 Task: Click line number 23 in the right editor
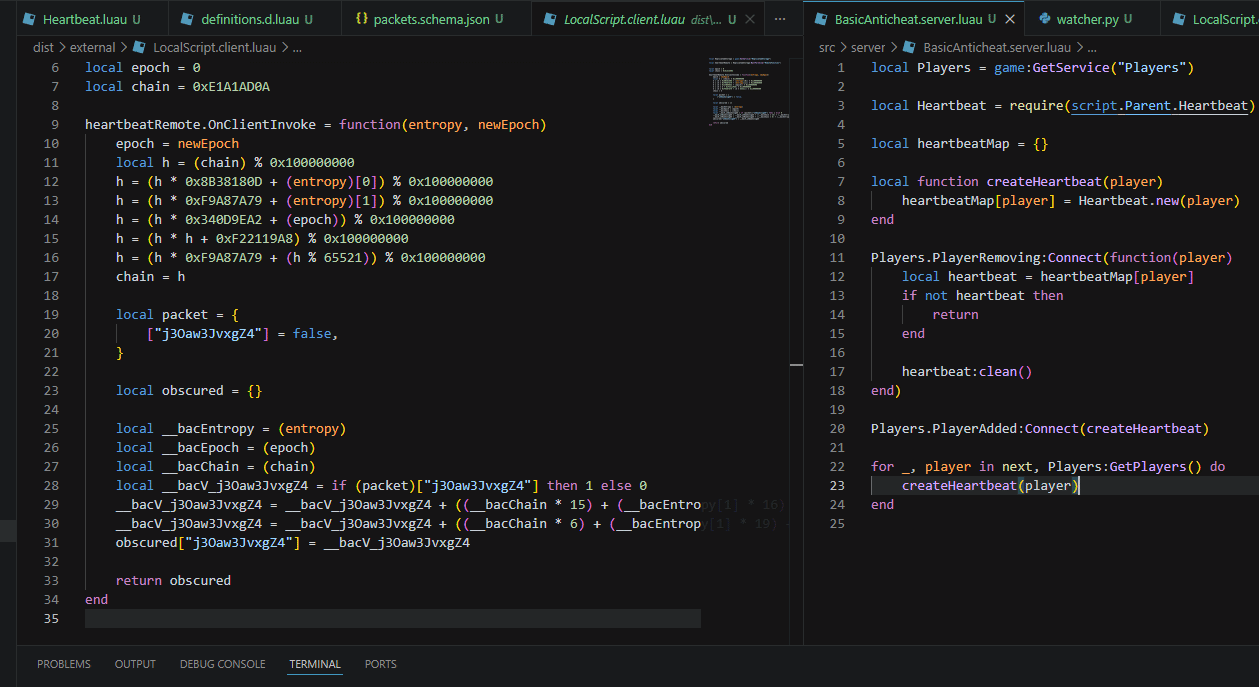(837, 485)
